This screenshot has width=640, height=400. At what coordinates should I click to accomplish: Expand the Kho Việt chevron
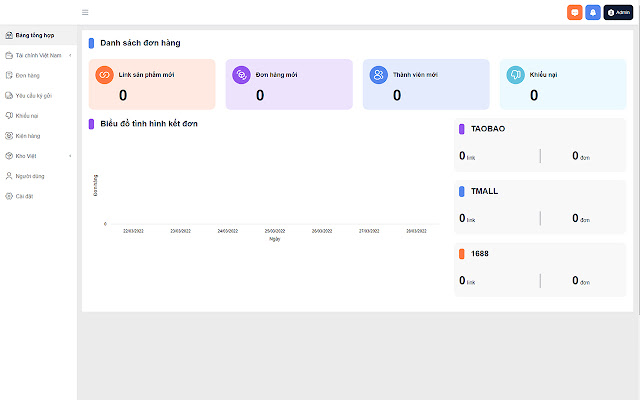point(70,156)
